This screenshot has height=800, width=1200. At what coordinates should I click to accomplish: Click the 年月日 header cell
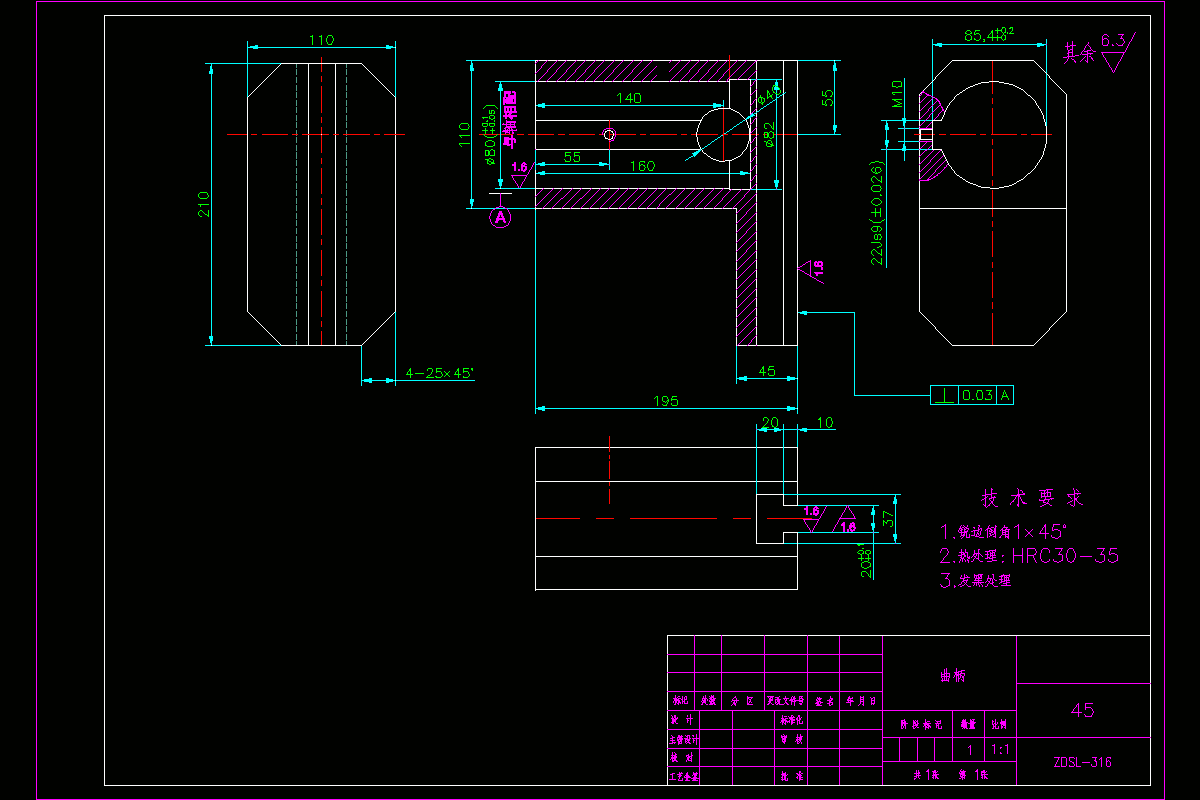coord(862,702)
